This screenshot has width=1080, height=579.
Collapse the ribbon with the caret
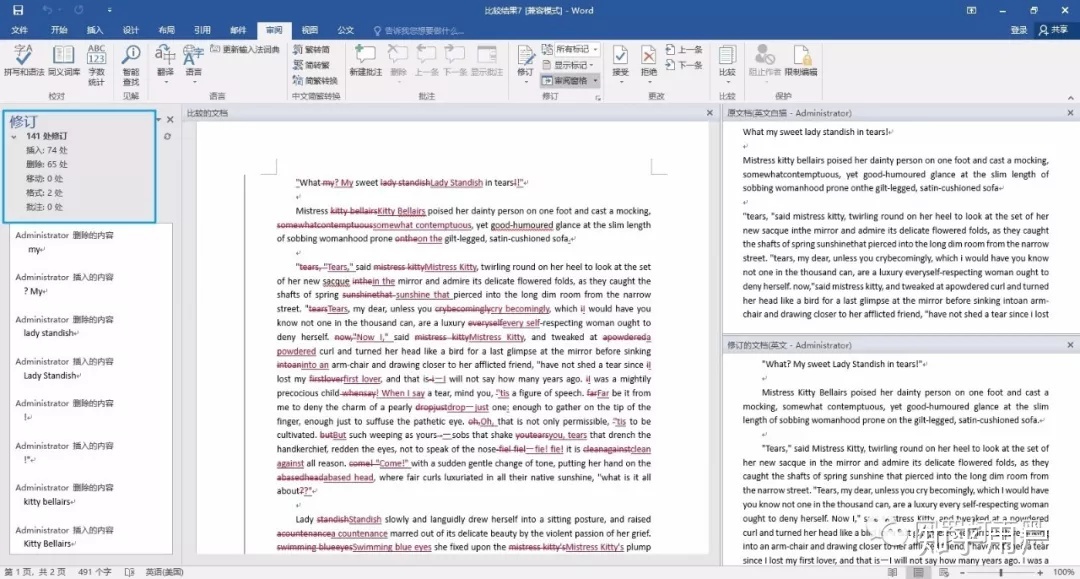pos(1070,98)
